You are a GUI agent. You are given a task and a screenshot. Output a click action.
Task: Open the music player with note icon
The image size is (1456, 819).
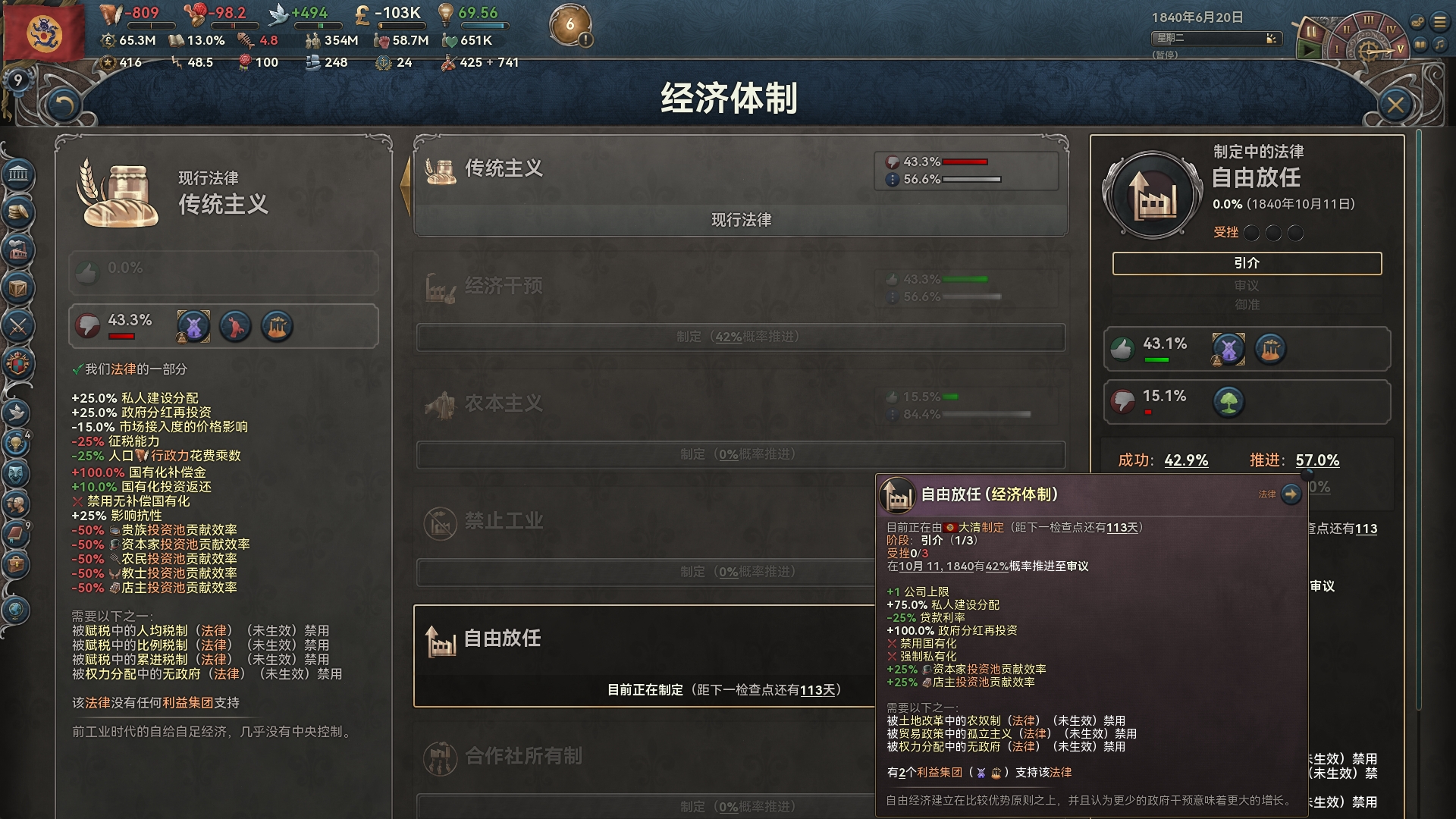point(1439,45)
